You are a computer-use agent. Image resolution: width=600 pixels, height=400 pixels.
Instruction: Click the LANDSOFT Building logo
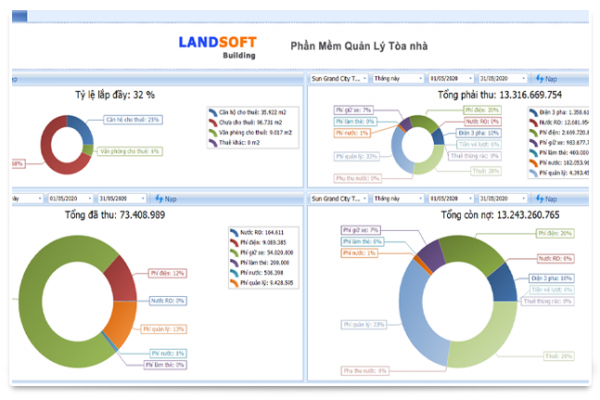[x=217, y=47]
